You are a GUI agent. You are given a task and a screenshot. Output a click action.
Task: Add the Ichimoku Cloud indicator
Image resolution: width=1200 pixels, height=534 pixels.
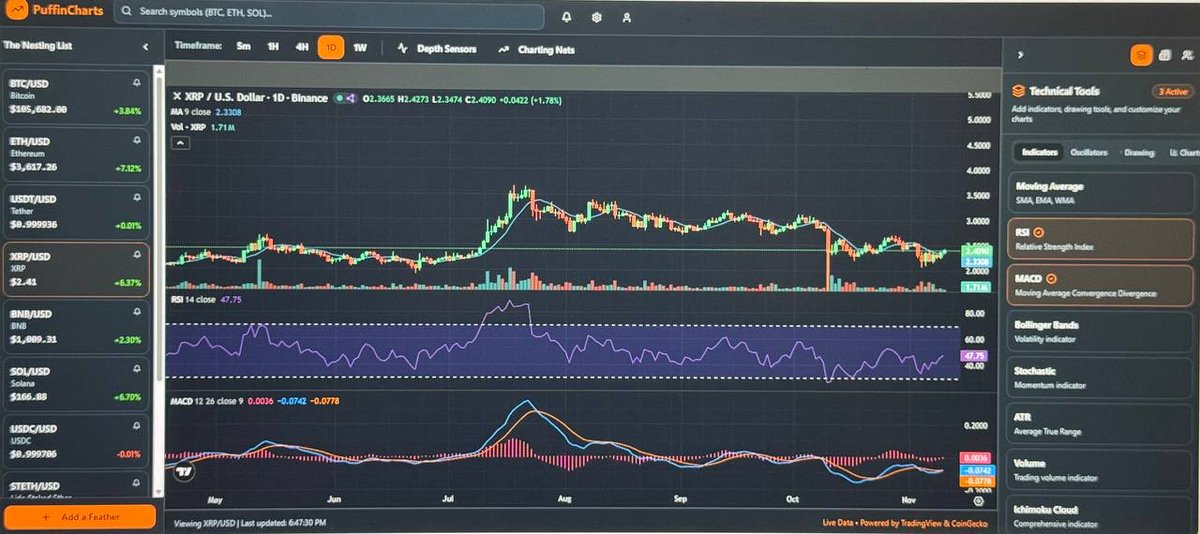click(x=1100, y=515)
